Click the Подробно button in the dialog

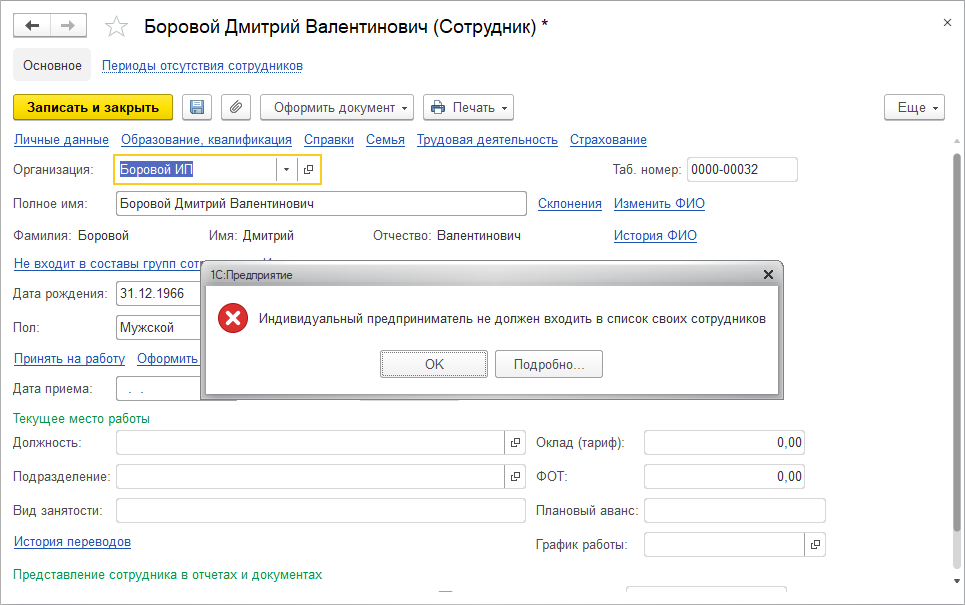tap(548, 364)
